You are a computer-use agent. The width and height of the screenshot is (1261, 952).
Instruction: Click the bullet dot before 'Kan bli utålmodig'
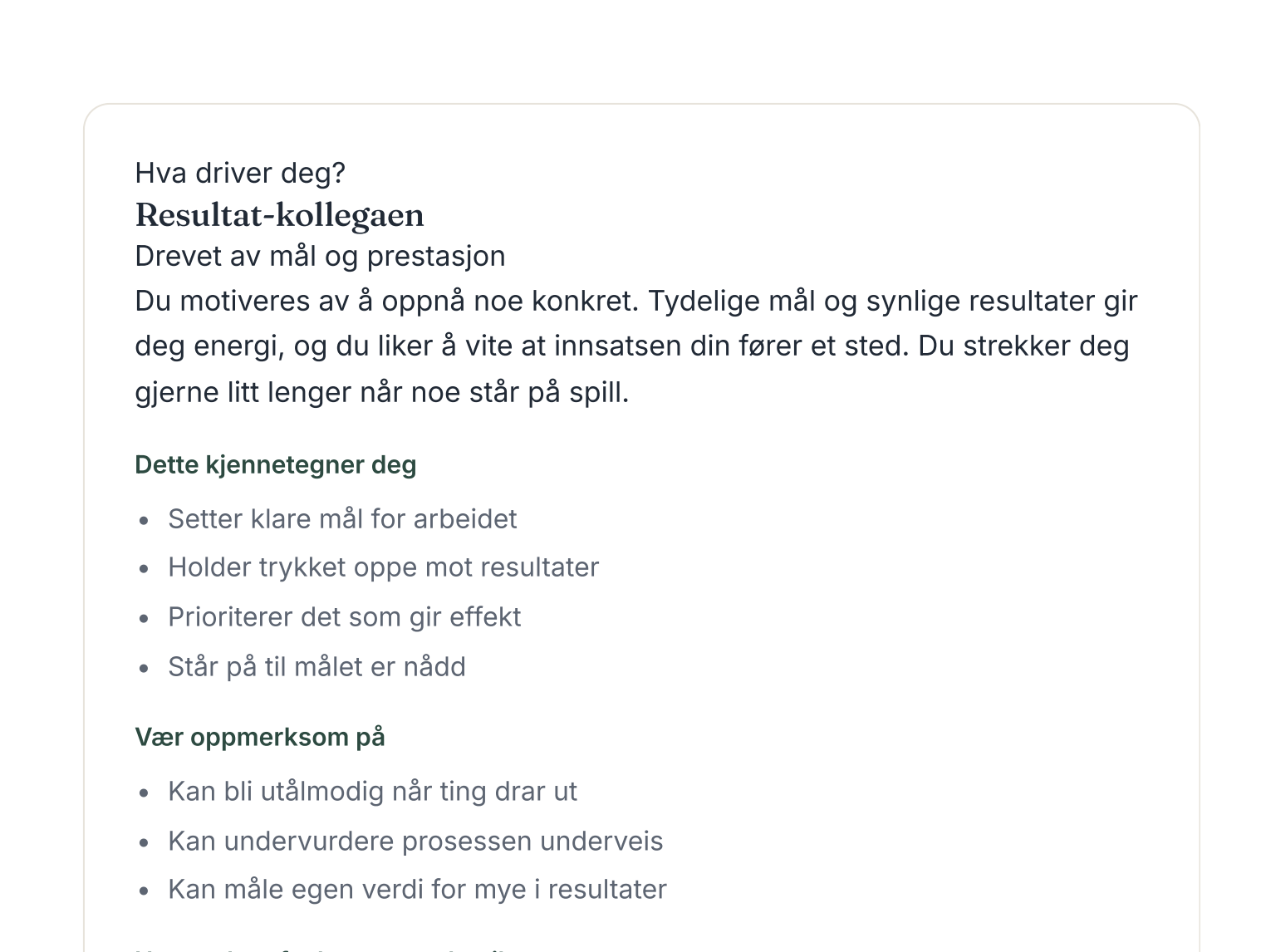tap(145, 793)
